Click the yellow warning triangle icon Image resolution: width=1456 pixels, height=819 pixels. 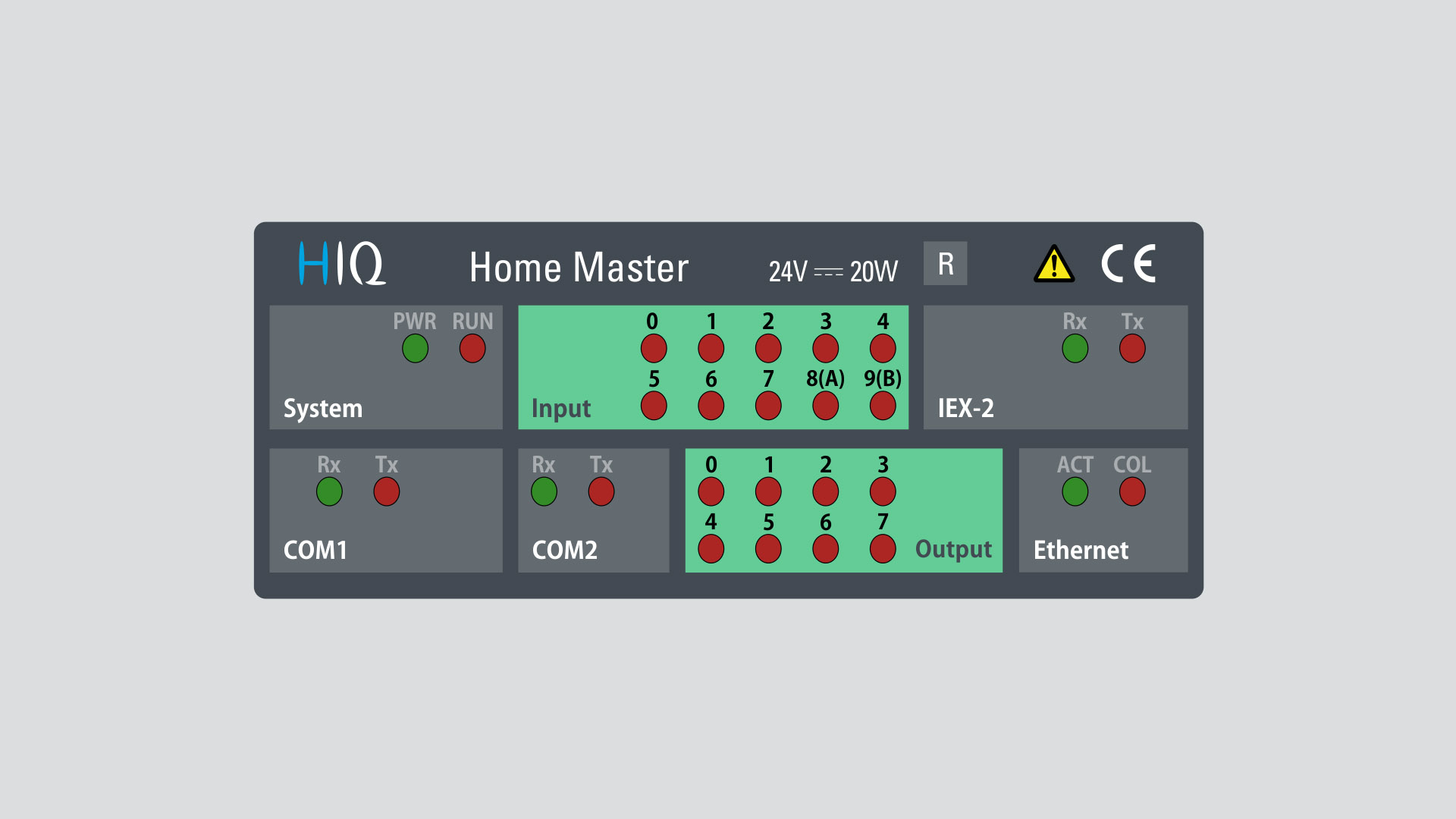pyautogui.click(x=1054, y=264)
